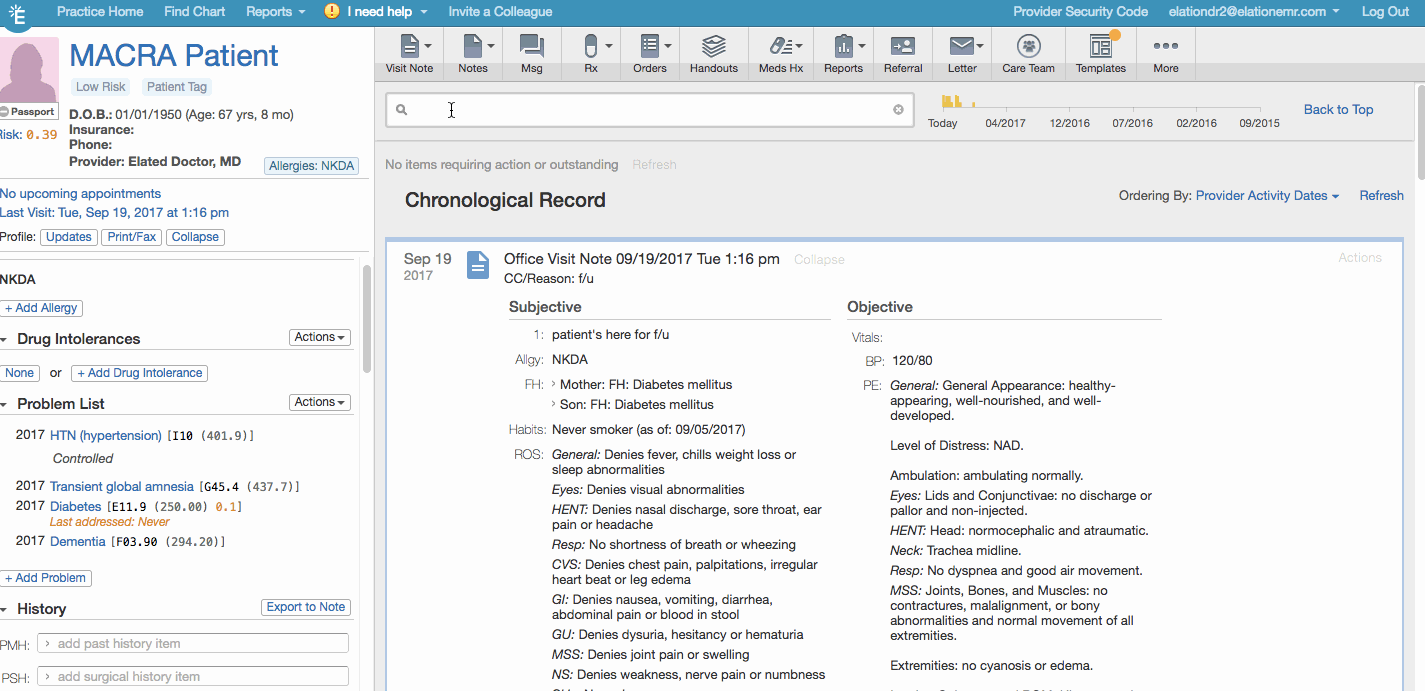This screenshot has height=691, width=1425.
Task: Click add past history item field
Action: point(193,644)
